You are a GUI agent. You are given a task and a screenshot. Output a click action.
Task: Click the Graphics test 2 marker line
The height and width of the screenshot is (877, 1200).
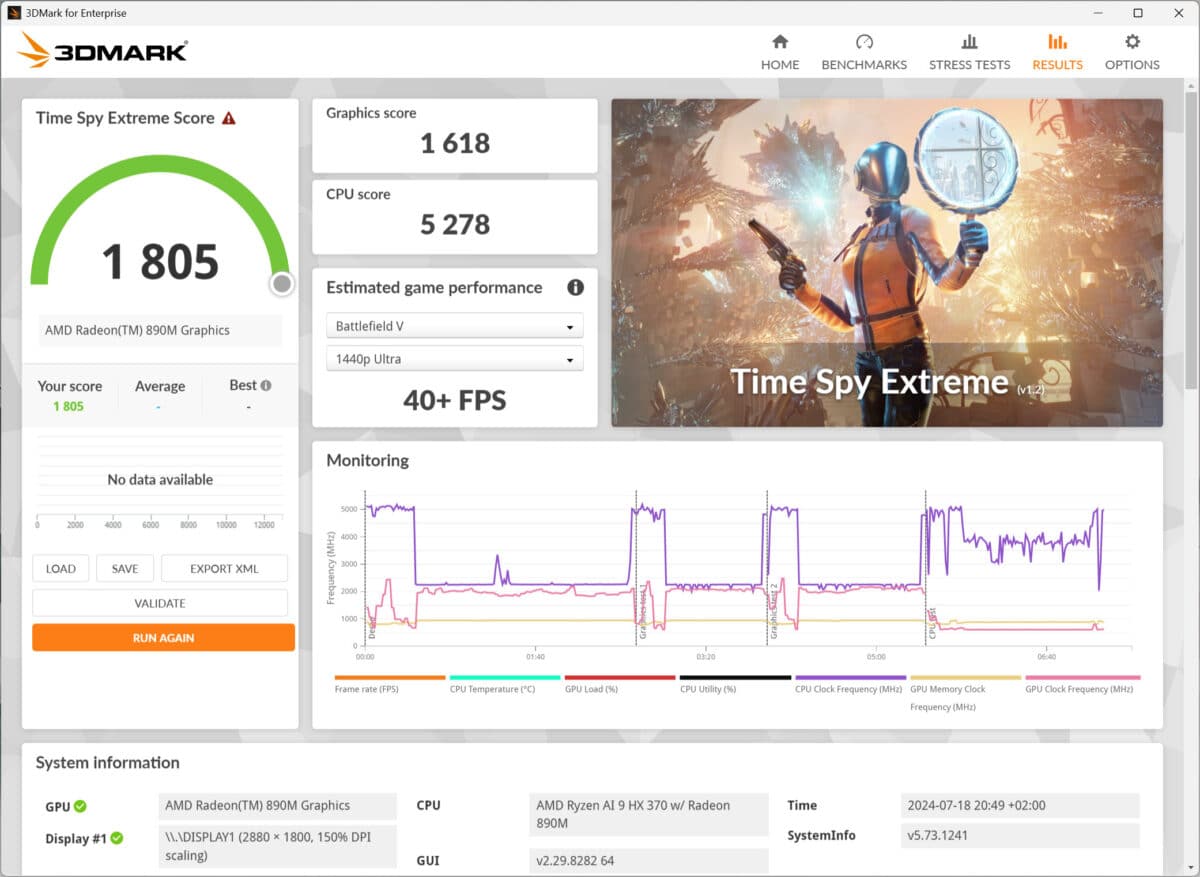click(x=768, y=566)
